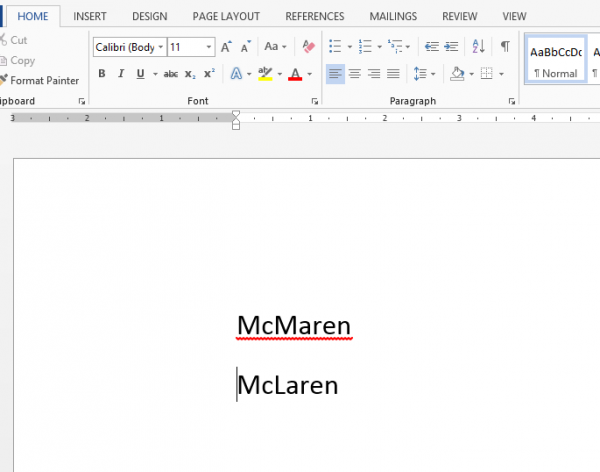The image size is (600, 472).
Task: Toggle Bold formatting
Action: pos(102,73)
